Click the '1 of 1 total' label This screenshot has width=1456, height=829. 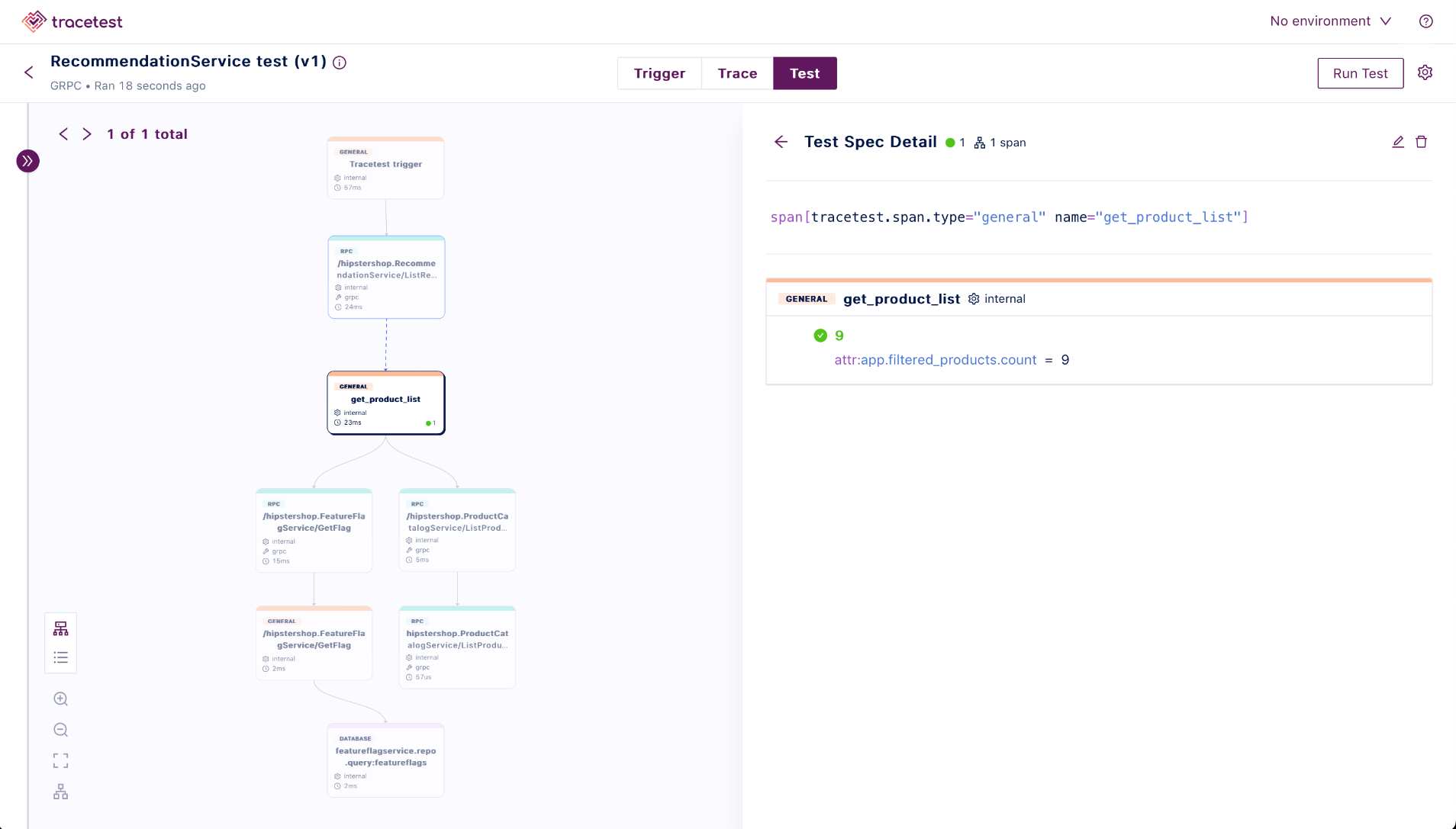pos(147,134)
